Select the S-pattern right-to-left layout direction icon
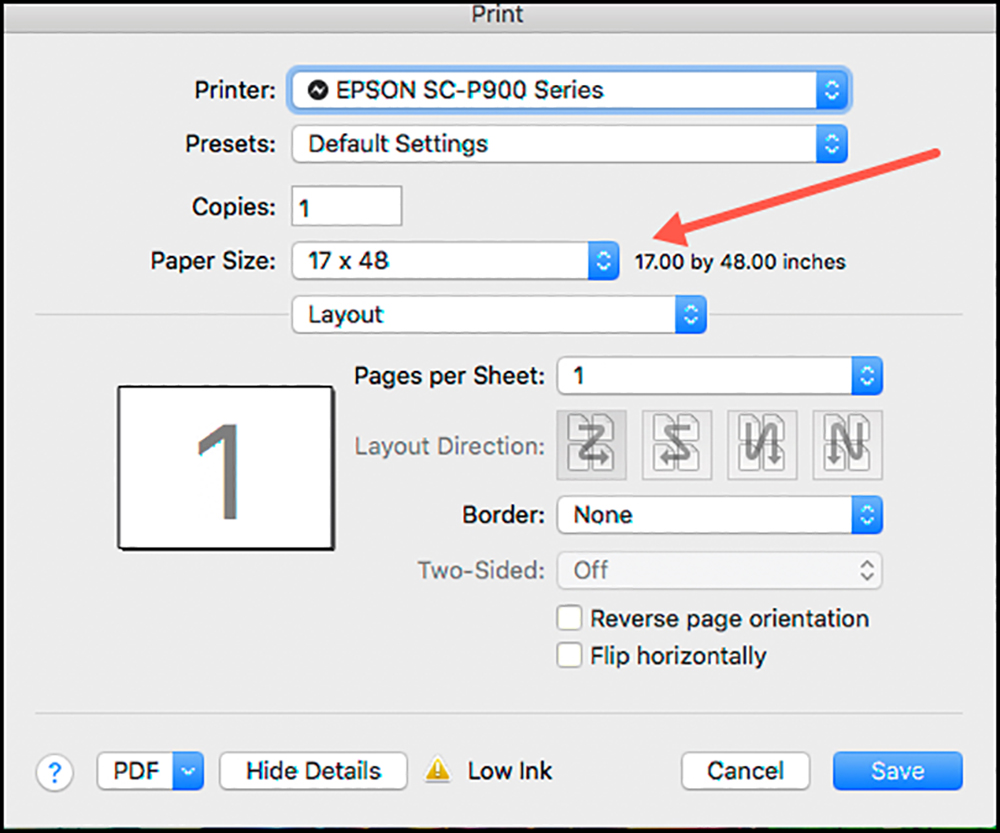 (677, 445)
